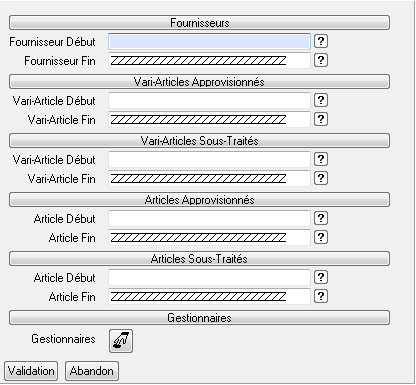This screenshot has height=385, width=416.
Task: Open lookup for Vari-Article Début under Approvisionnés
Action: pos(321,100)
